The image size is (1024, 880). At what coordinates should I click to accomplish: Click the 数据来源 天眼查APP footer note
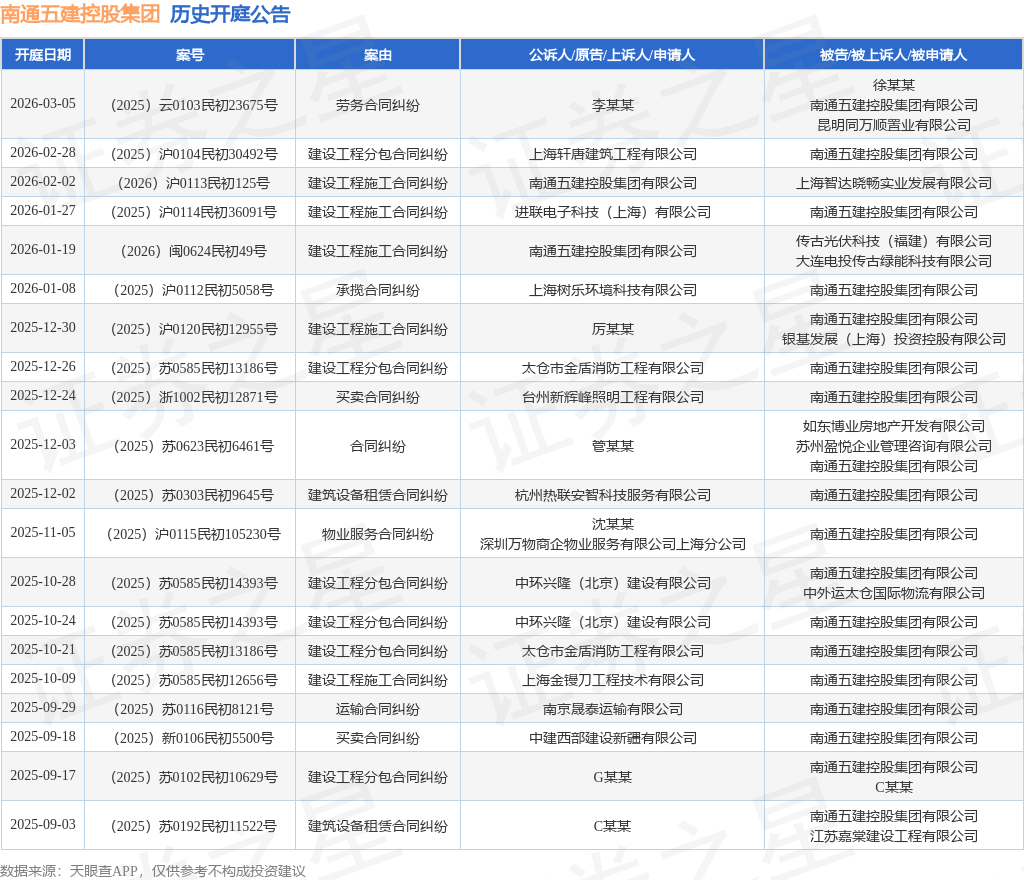[x=152, y=871]
